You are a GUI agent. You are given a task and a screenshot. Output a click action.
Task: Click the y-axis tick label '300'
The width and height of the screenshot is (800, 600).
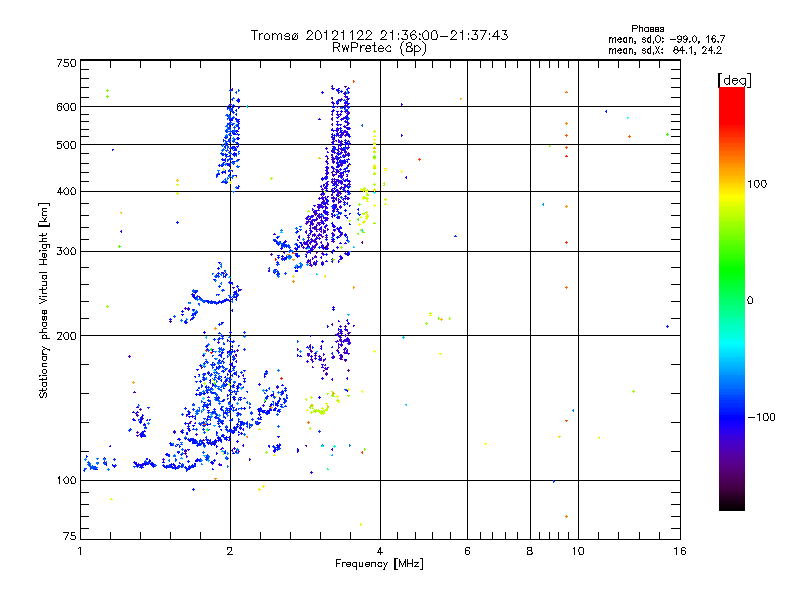coord(67,252)
